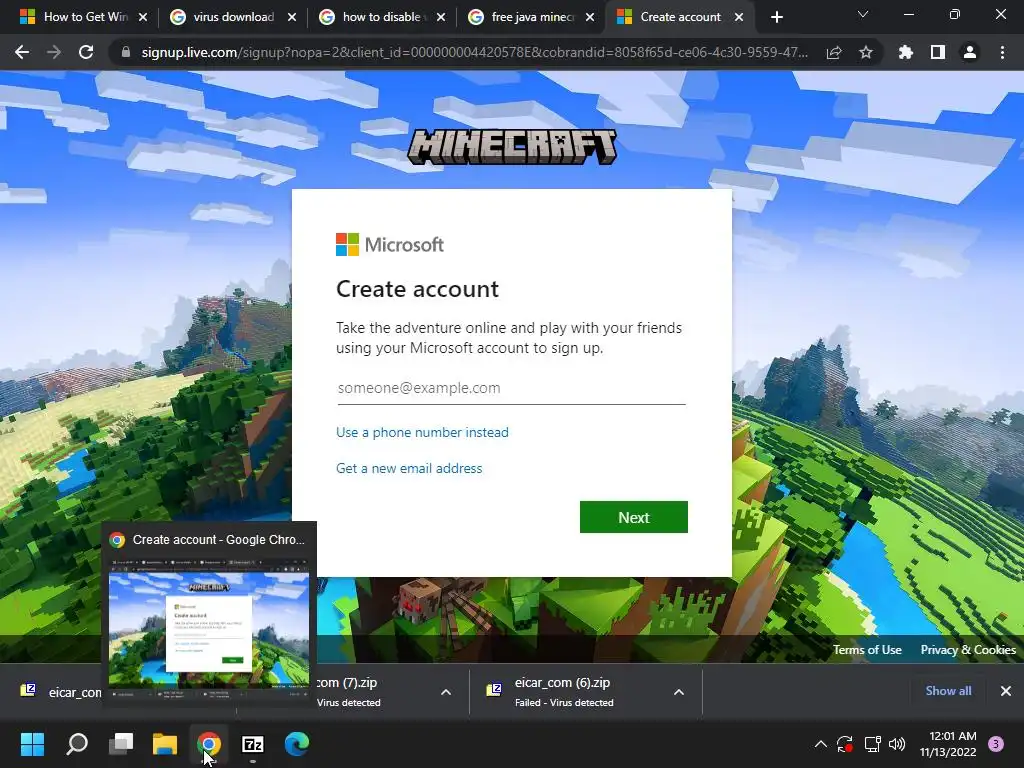
Task: Click 'Show all' downloads
Action: (x=948, y=691)
